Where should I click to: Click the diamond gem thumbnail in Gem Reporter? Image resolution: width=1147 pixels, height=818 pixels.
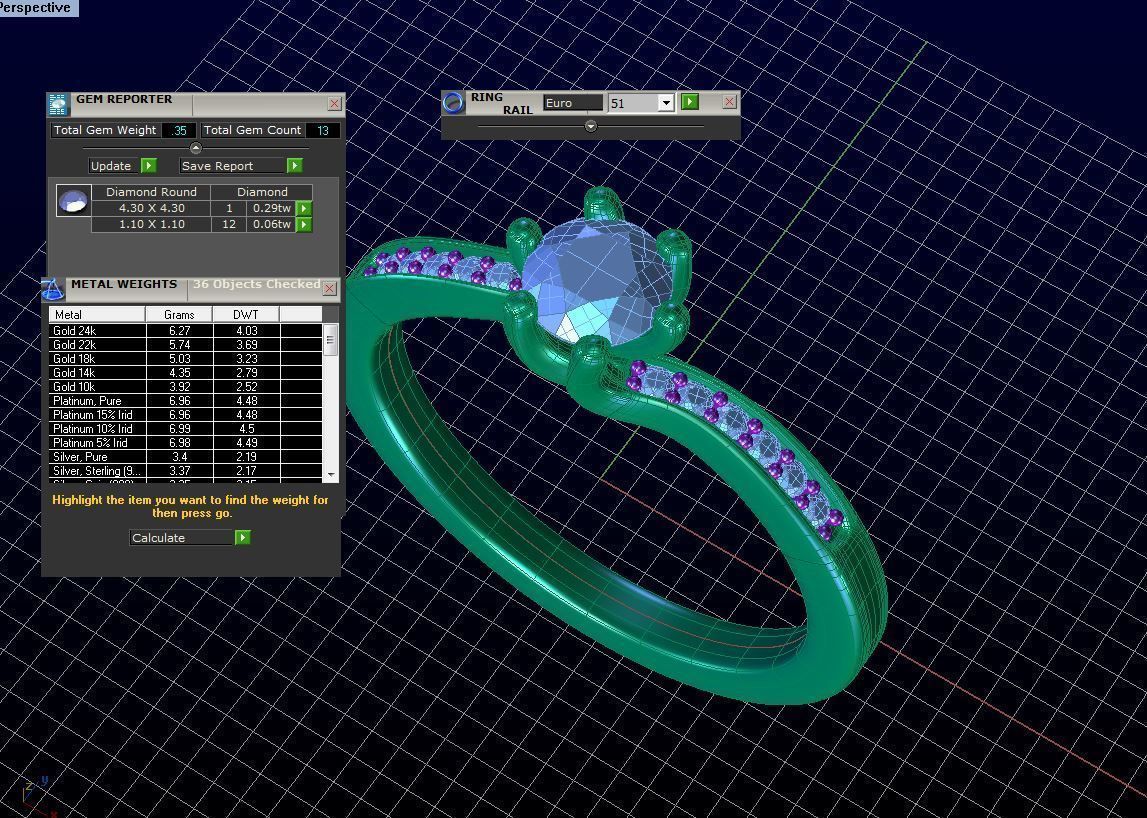[74, 200]
